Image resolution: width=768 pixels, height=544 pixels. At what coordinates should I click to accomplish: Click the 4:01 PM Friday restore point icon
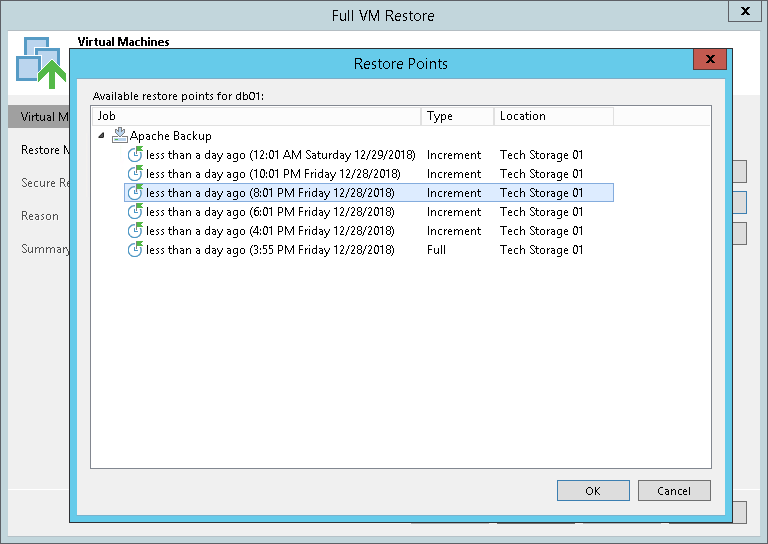[x=135, y=231]
